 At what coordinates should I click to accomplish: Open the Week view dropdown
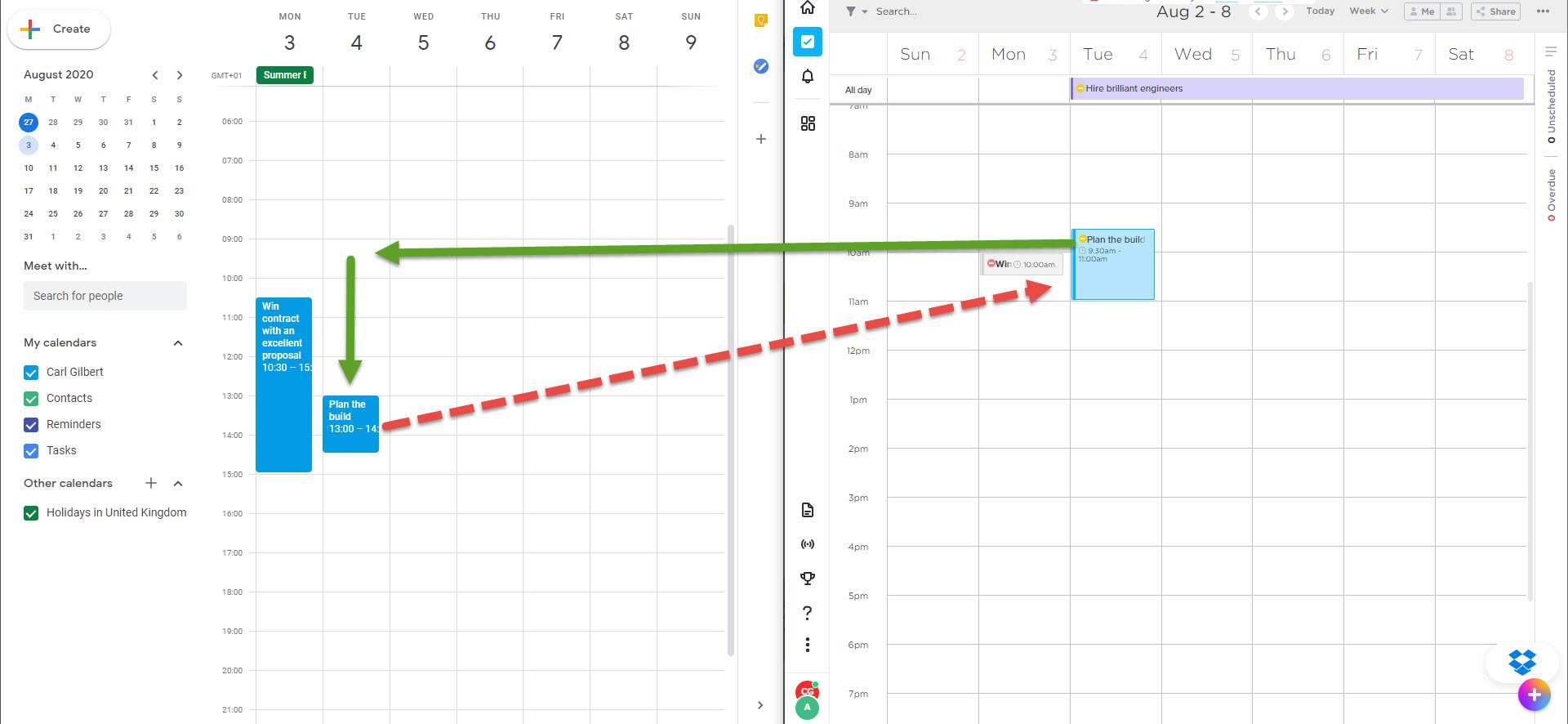click(x=1369, y=11)
